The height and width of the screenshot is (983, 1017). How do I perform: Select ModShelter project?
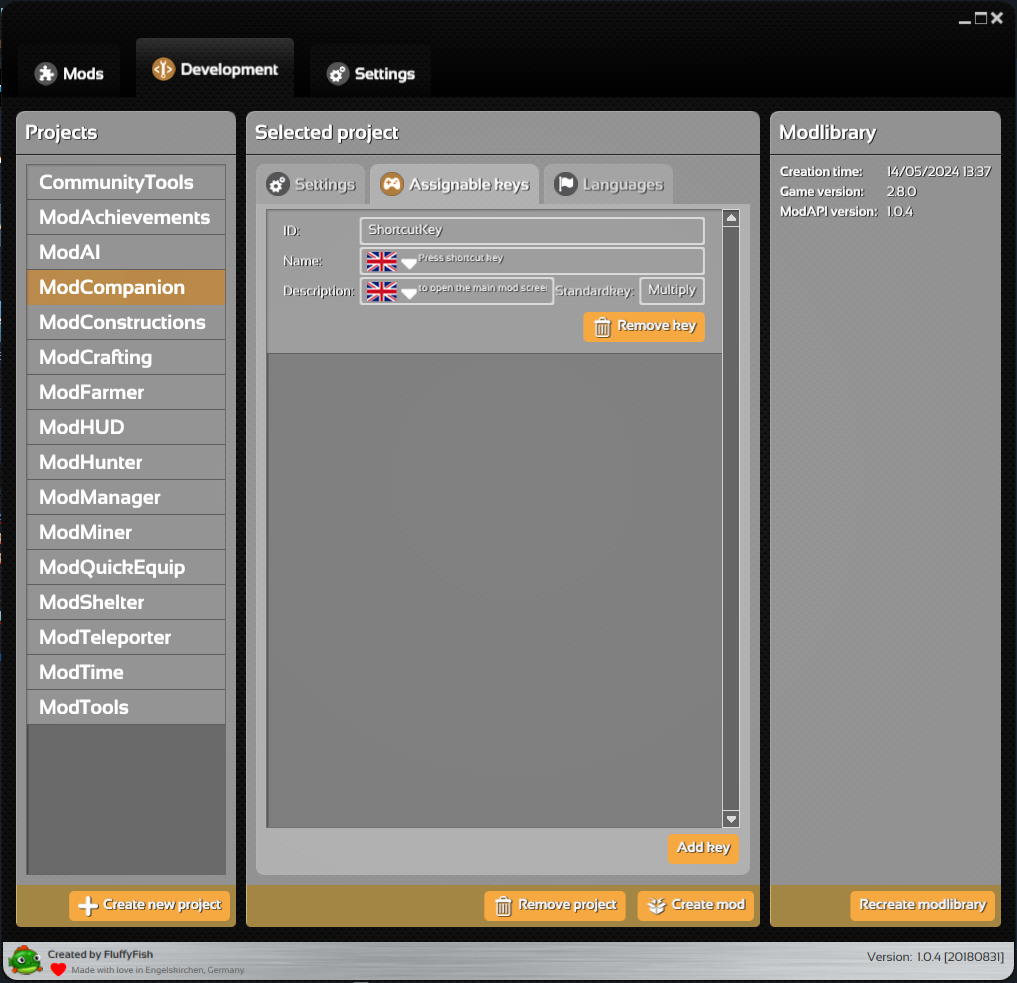(x=126, y=602)
